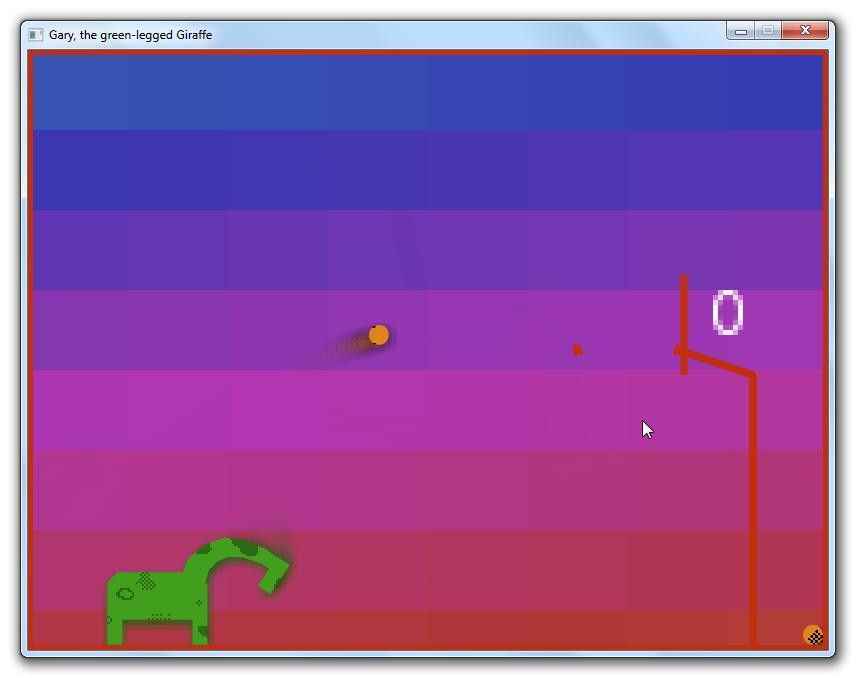Close the Gary giraffe game window

click(x=805, y=31)
